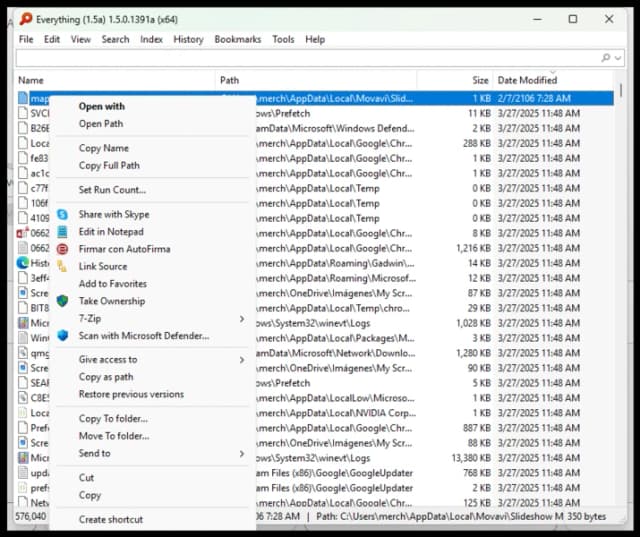Select Create shortcut option

pyautogui.click(x=111, y=519)
